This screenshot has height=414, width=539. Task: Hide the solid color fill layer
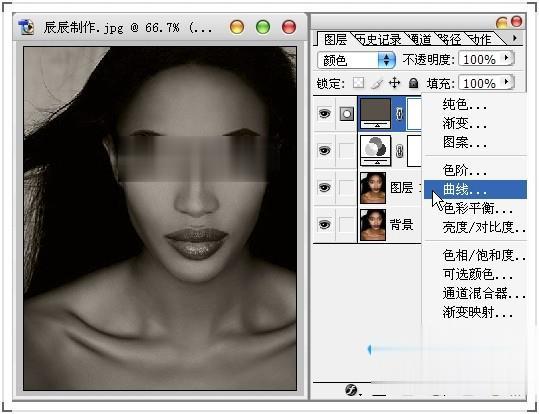tap(324, 113)
